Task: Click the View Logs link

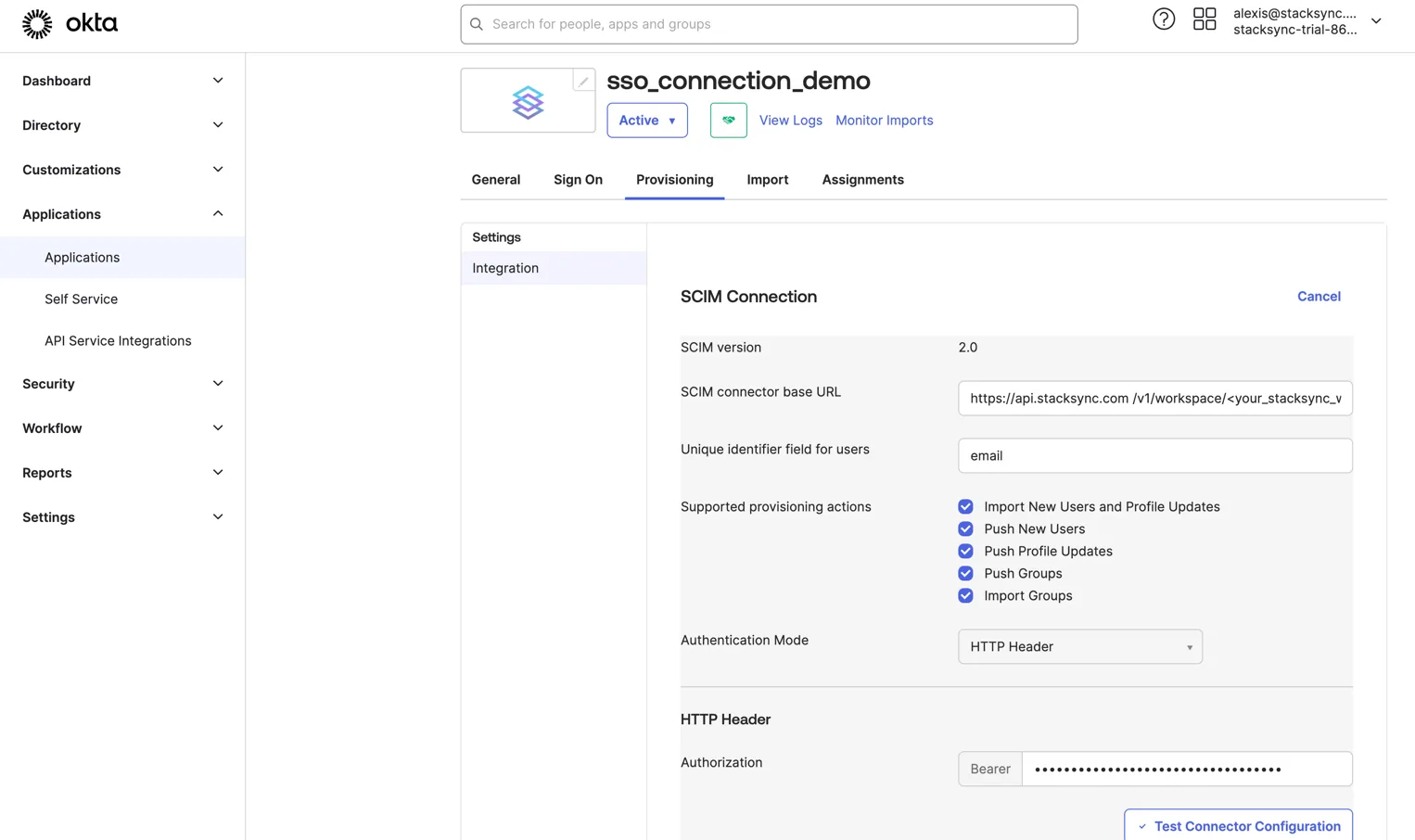Action: coord(791,121)
